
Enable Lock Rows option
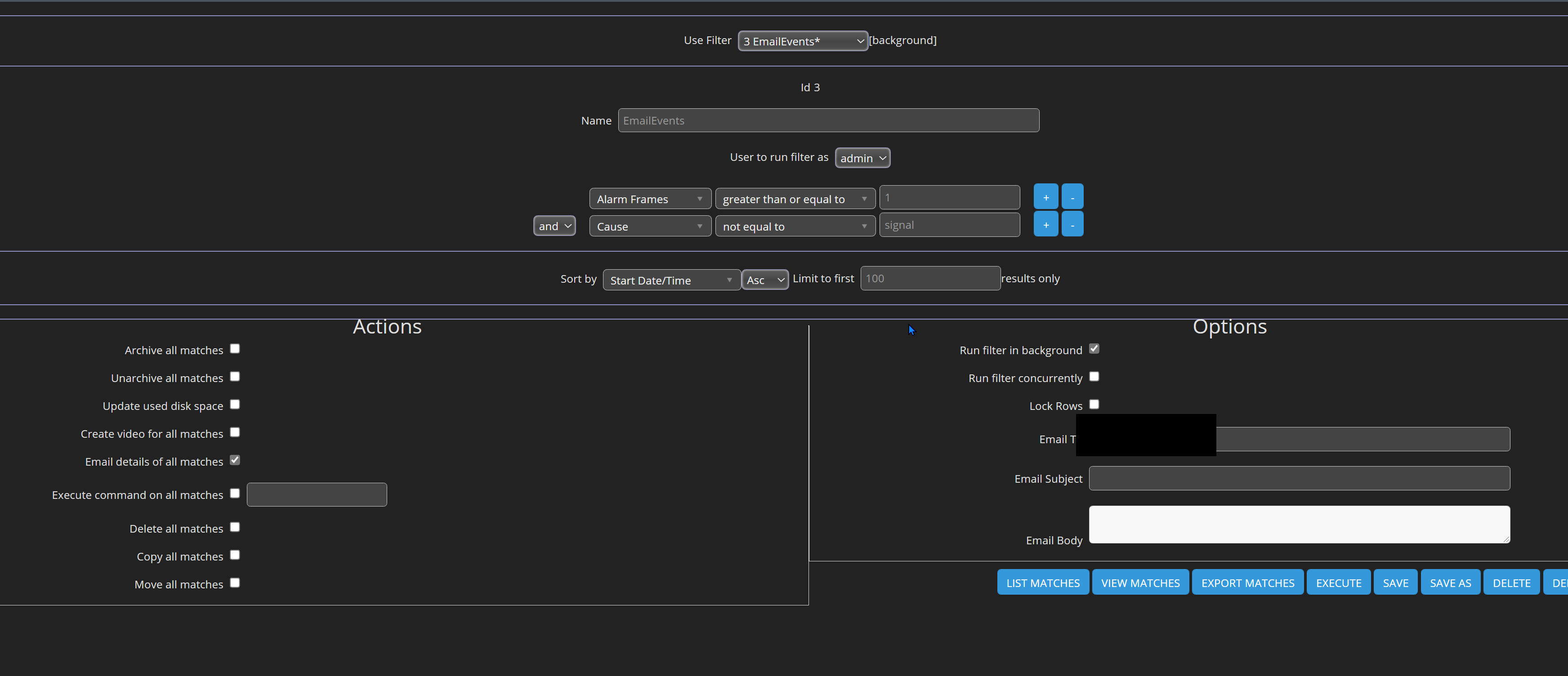point(1094,405)
